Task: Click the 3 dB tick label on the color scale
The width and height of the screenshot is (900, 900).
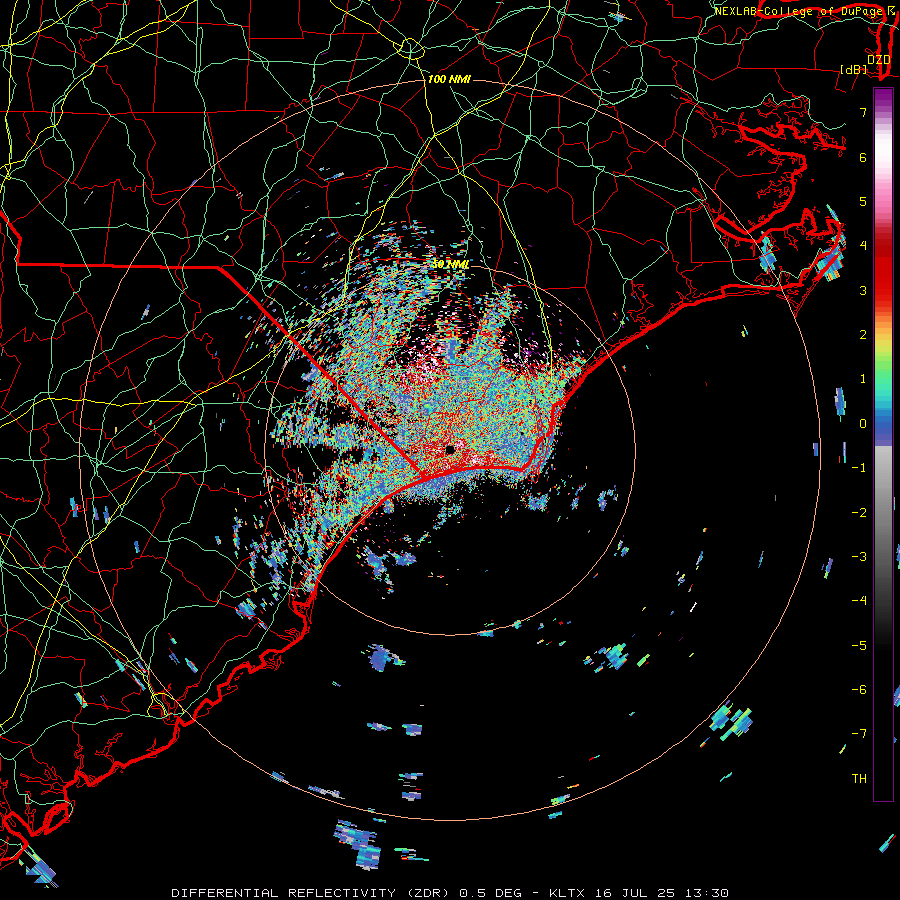Action: tap(863, 290)
